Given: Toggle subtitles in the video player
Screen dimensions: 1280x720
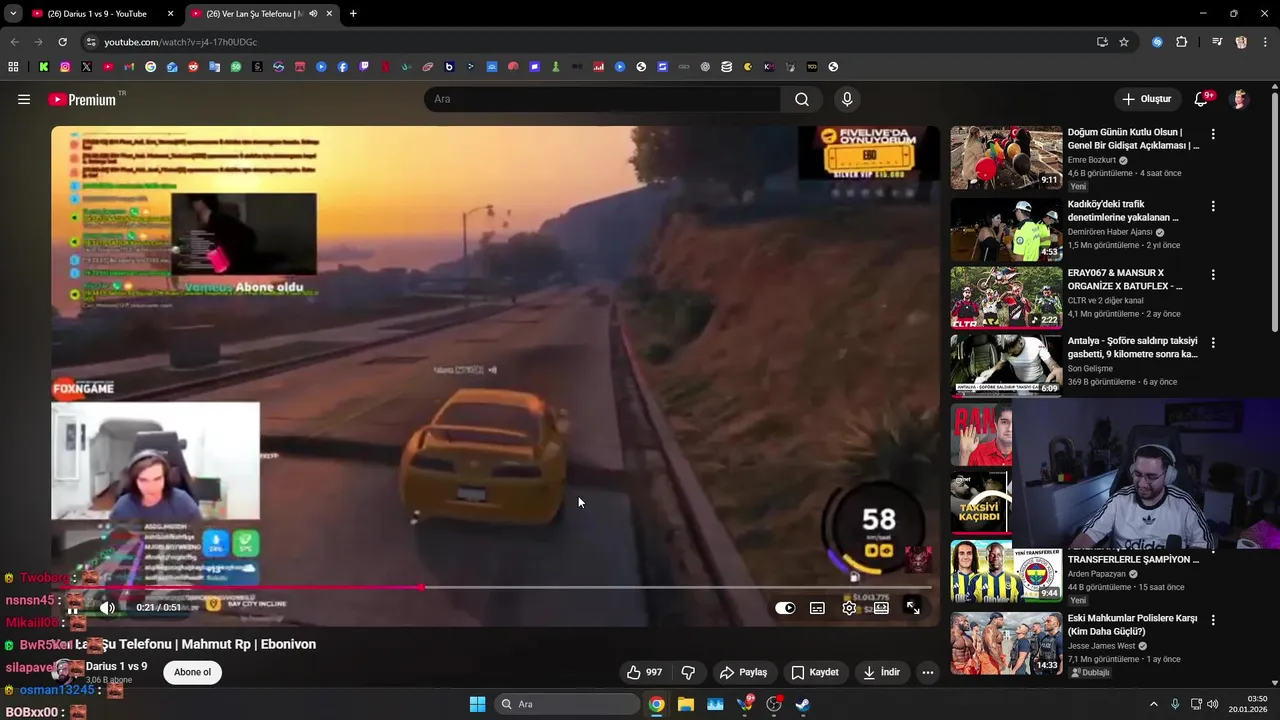Looking at the screenshot, I should click(817, 607).
